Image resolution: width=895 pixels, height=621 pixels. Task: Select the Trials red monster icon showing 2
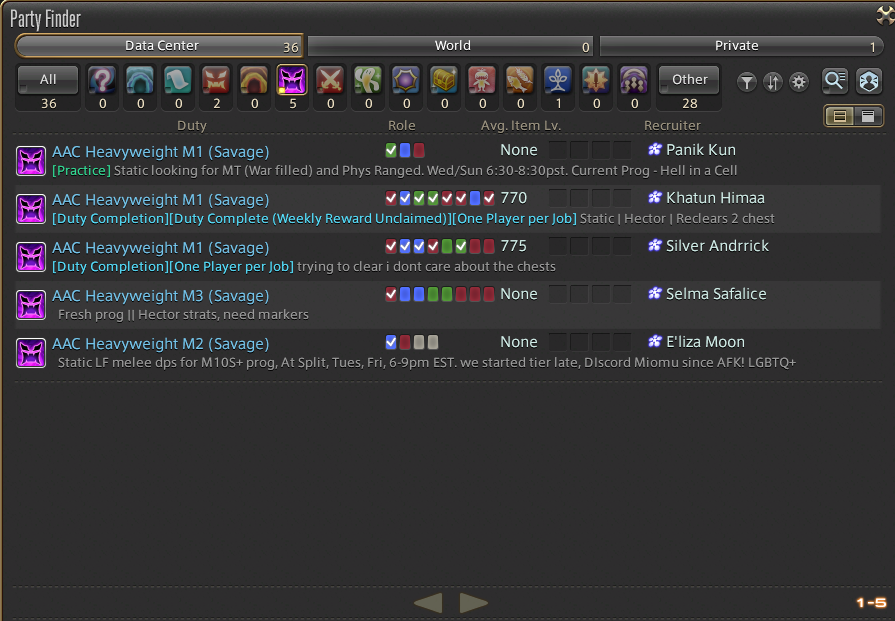(216, 80)
